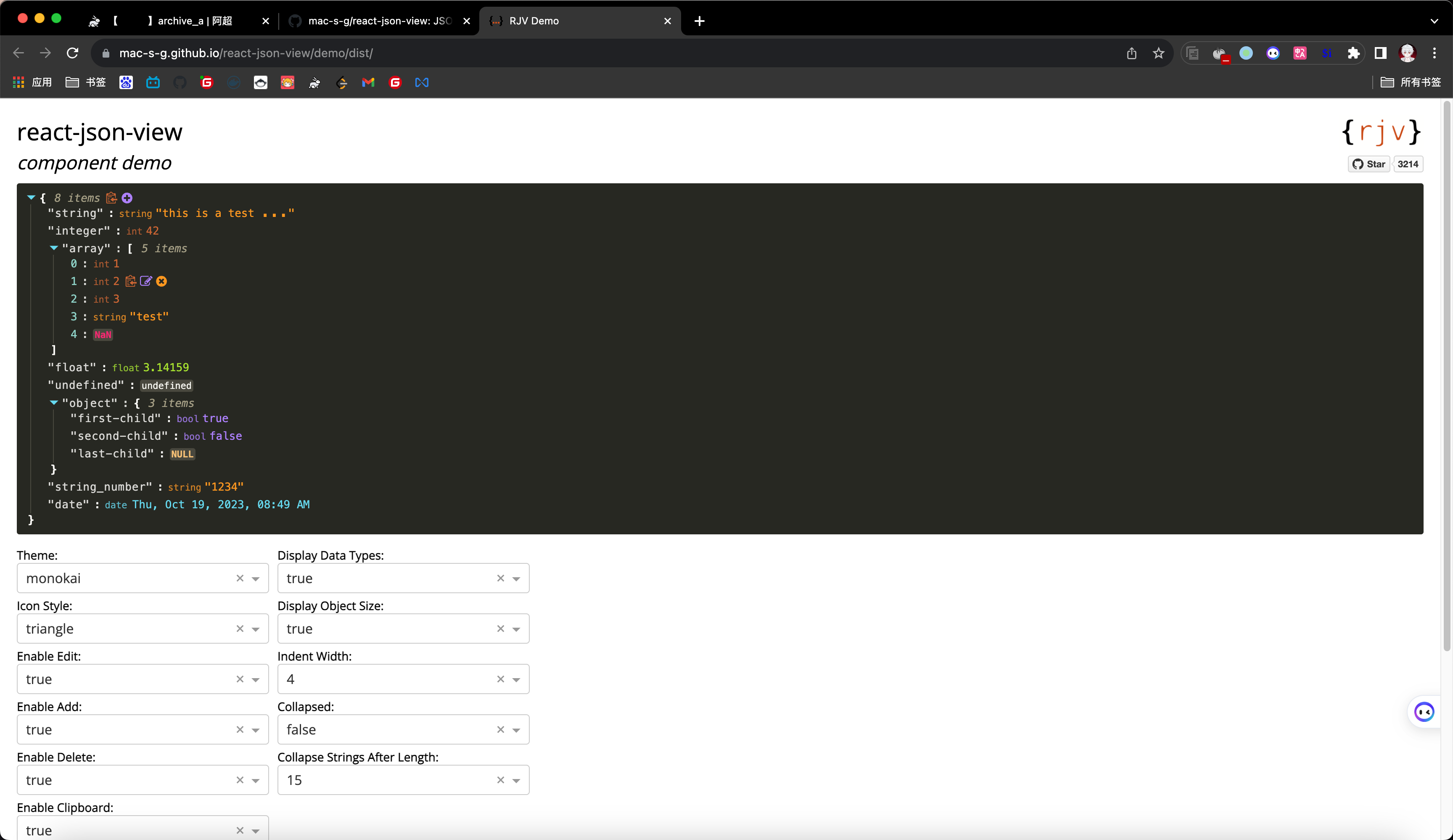Click the GitHub Star button
1453x840 pixels.
point(1369,164)
